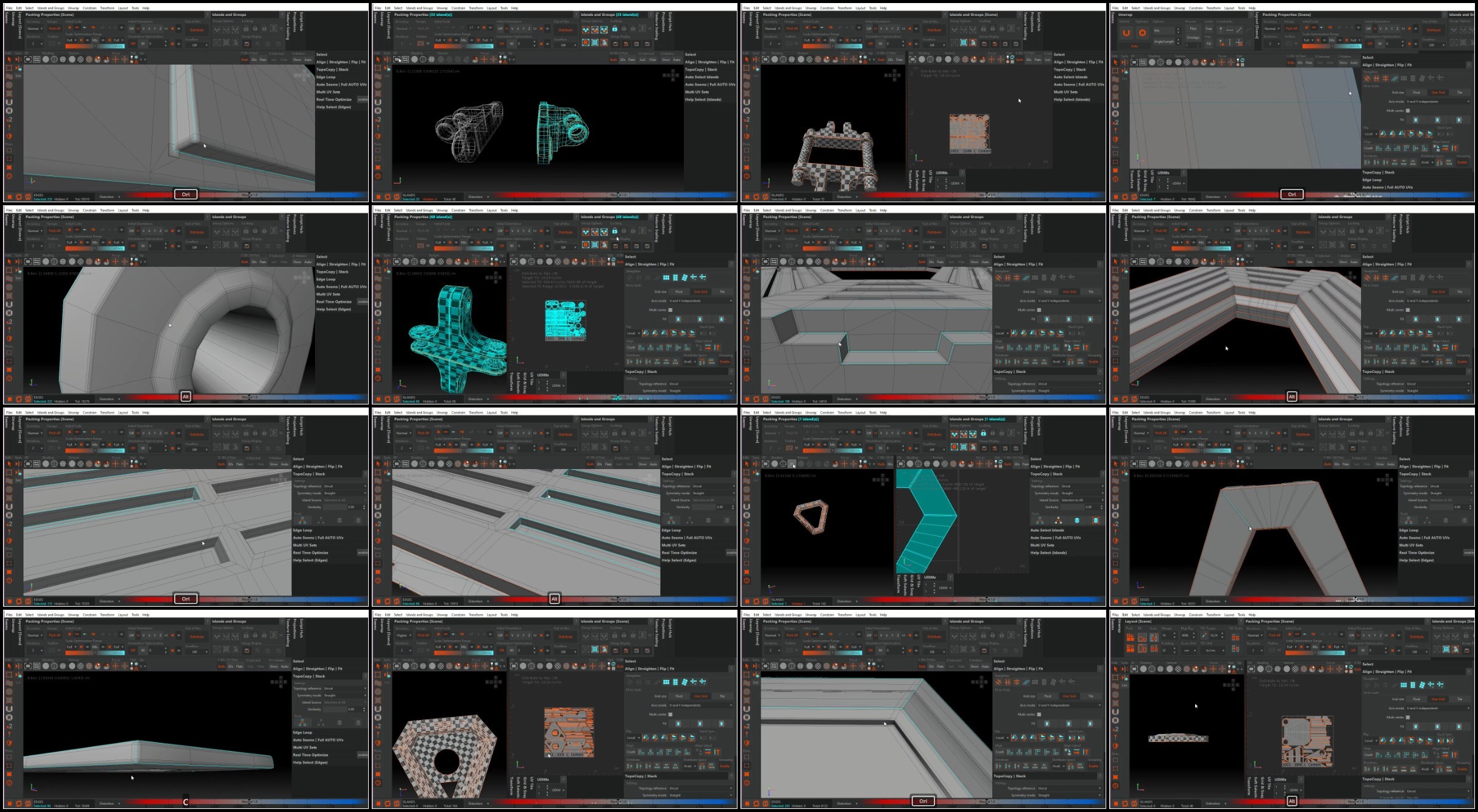Click the first Align icon beside Crush in the notch-recess frame
This screenshot has height=812, width=1478.
(x=1009, y=347)
